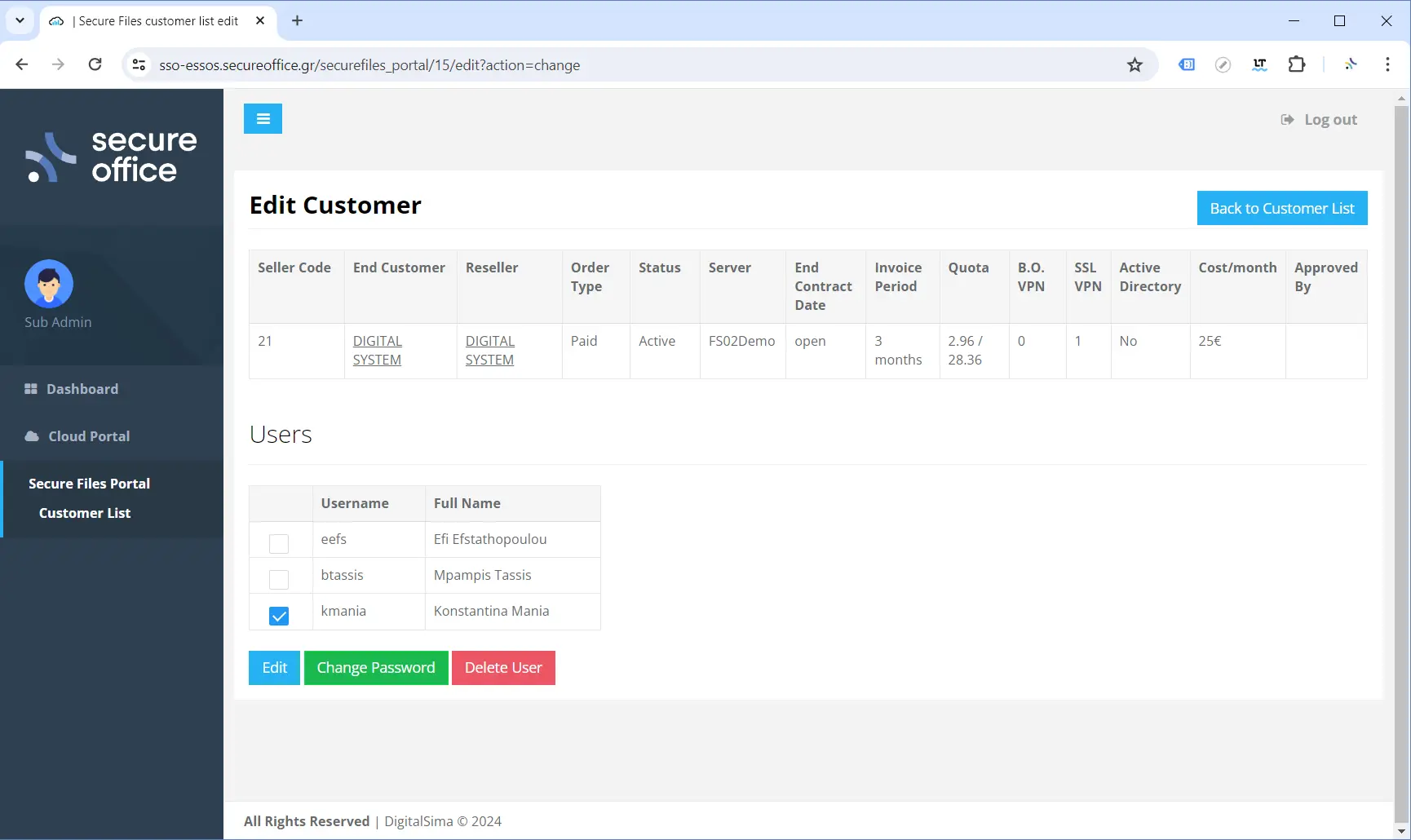Open the End Customer DIGITAL SYSTEM link

tap(377, 351)
